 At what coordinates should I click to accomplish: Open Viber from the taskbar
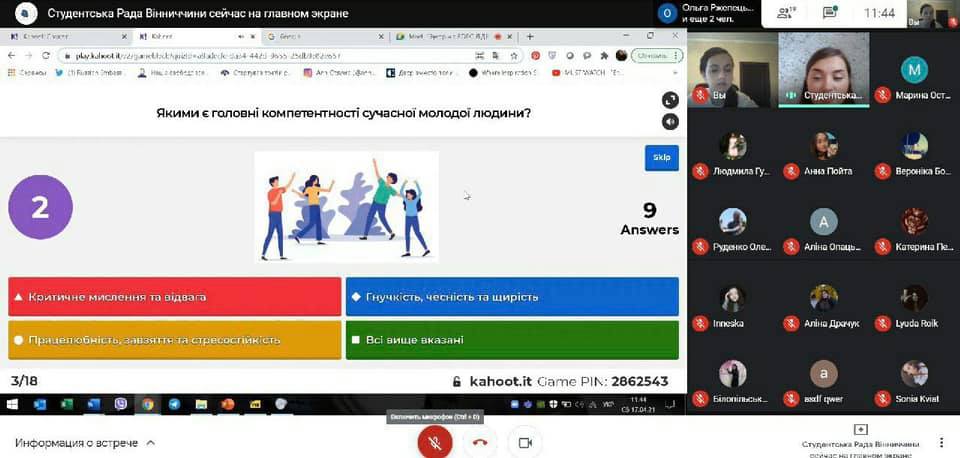tap(121, 404)
